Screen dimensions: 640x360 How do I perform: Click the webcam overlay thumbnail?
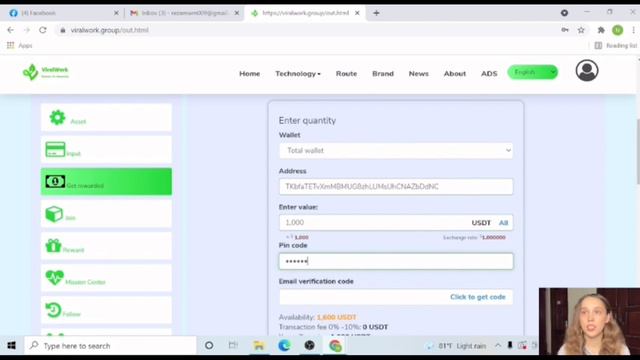click(589, 321)
